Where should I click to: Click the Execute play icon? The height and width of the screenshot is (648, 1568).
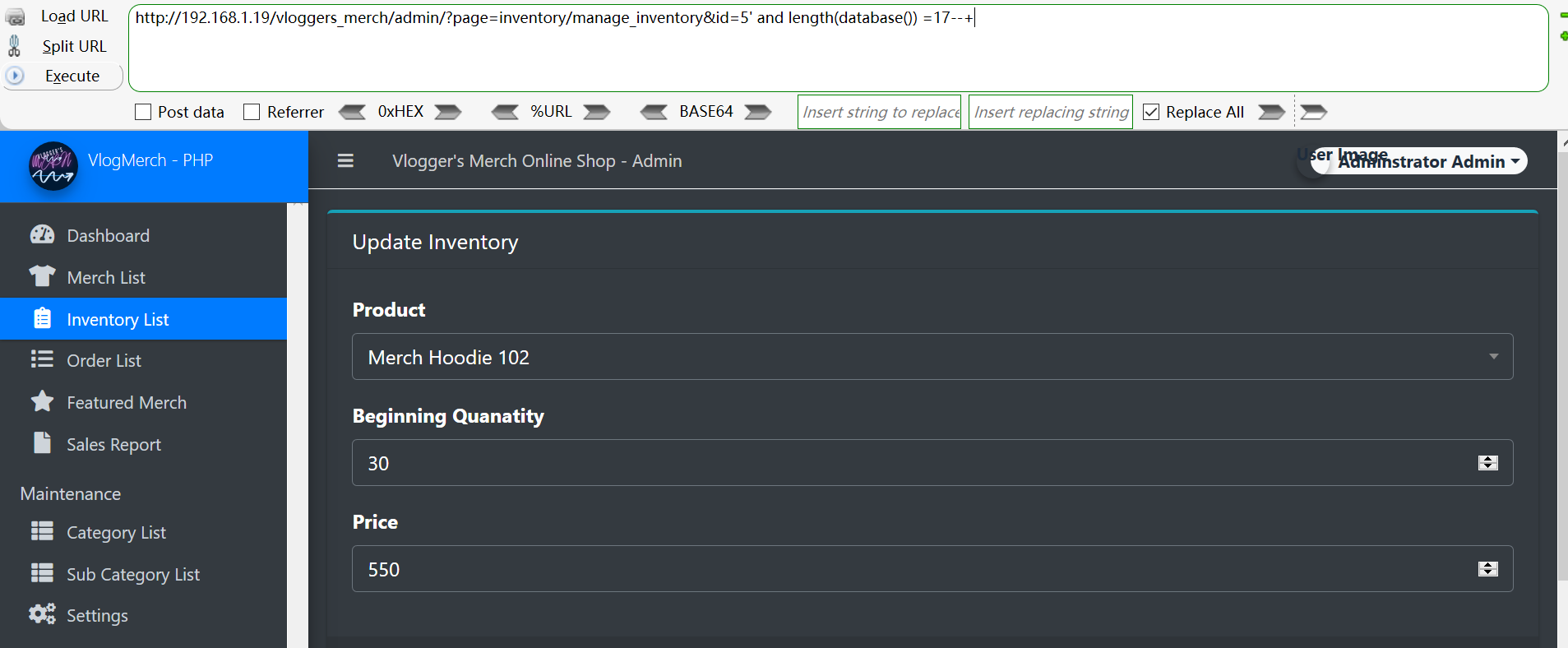click(15, 76)
